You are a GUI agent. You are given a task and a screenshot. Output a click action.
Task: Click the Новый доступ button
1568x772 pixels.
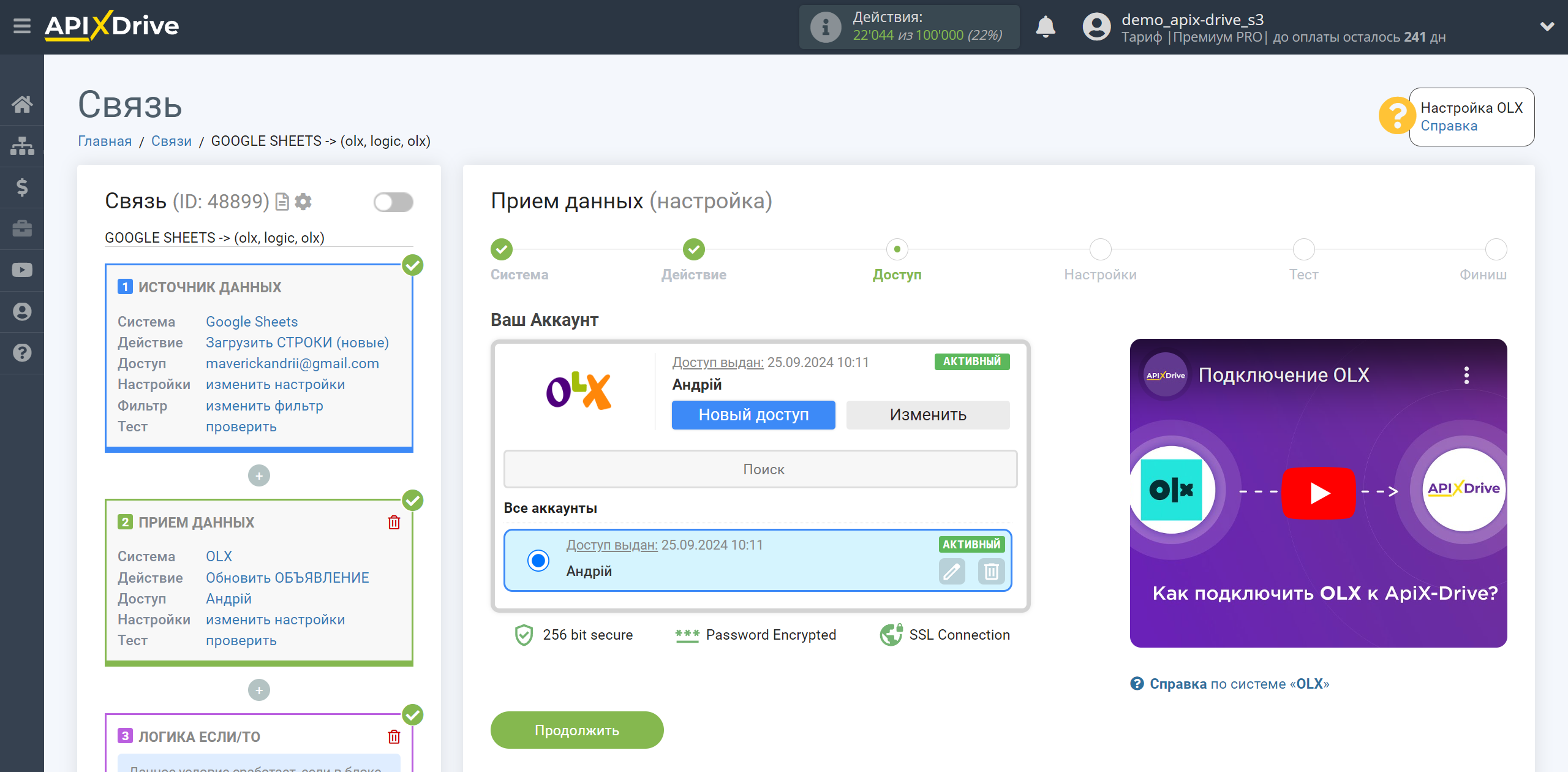point(753,413)
